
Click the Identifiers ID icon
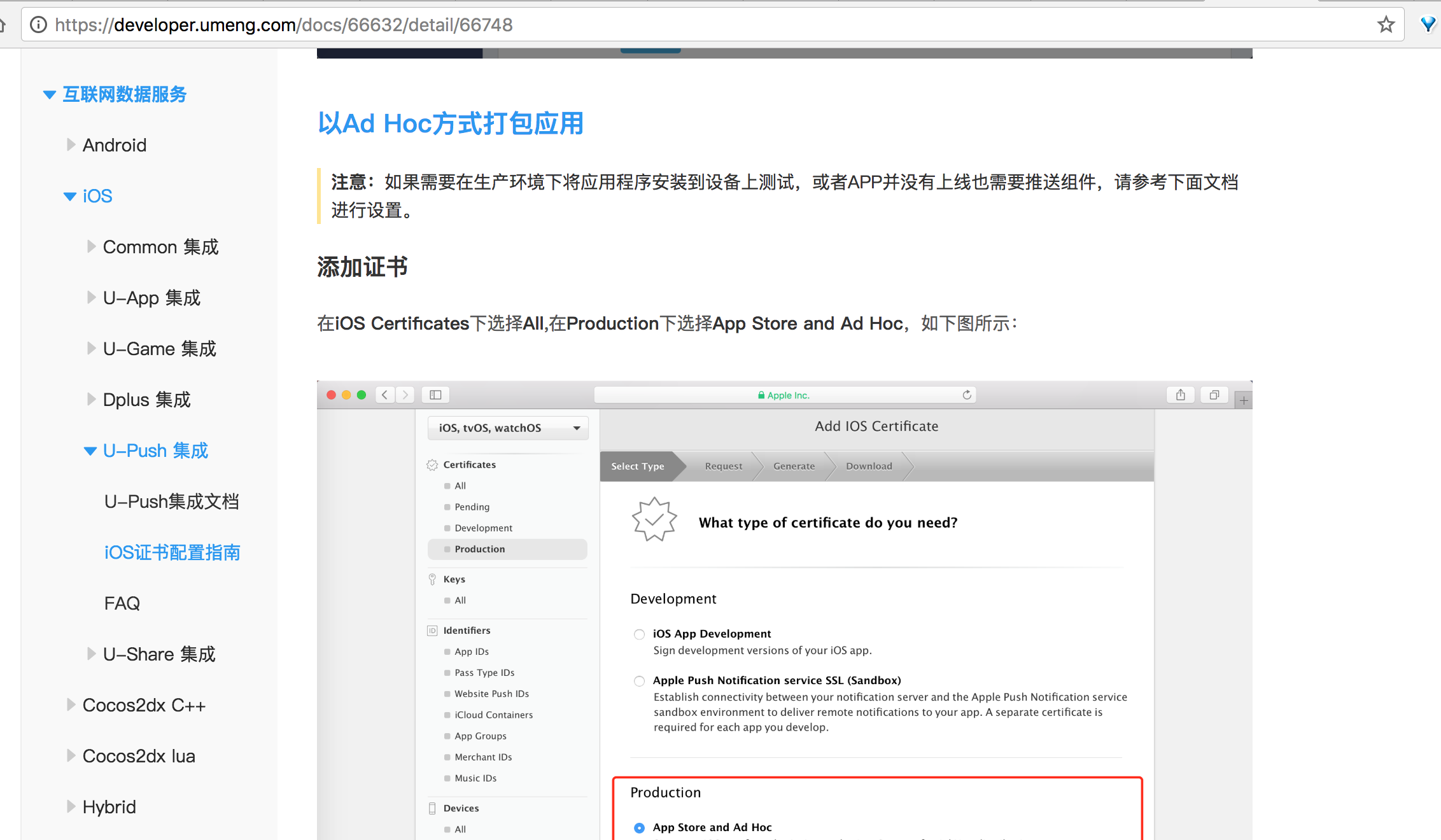tap(432, 631)
